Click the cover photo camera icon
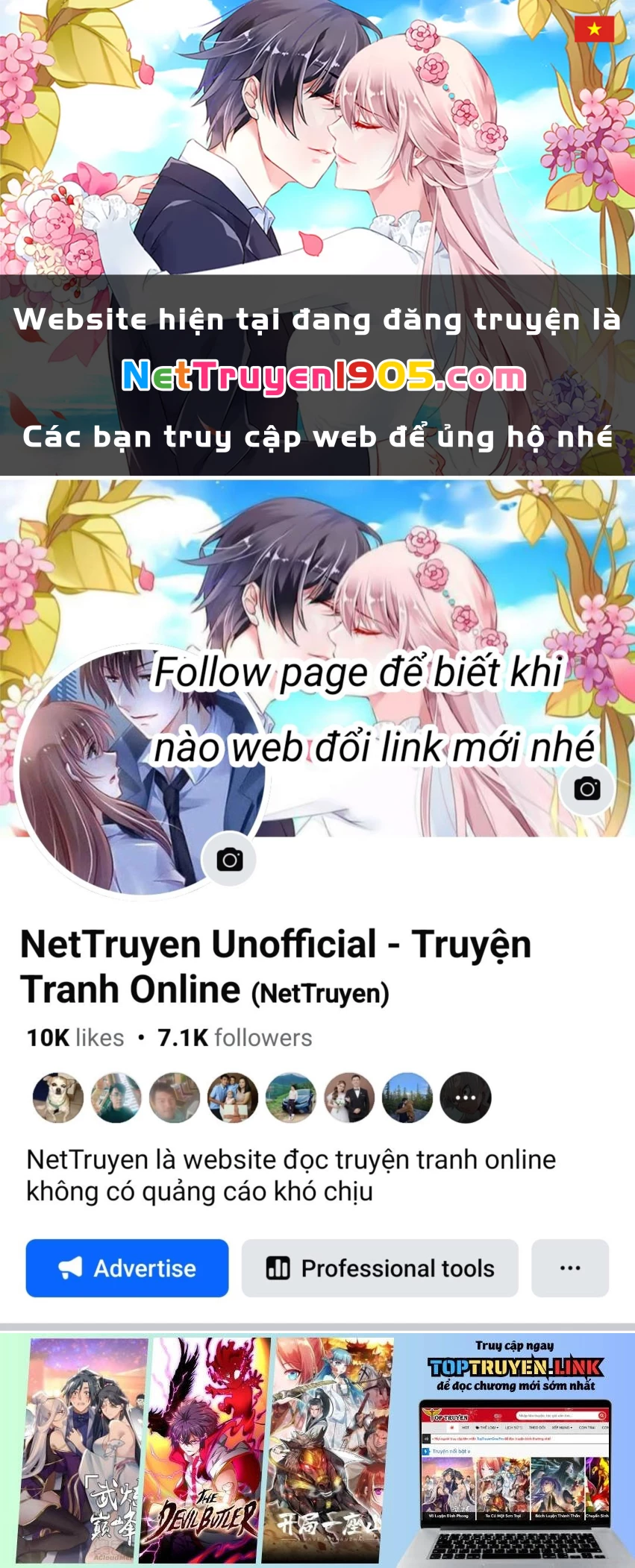This screenshot has height=1568, width=635. 587,789
